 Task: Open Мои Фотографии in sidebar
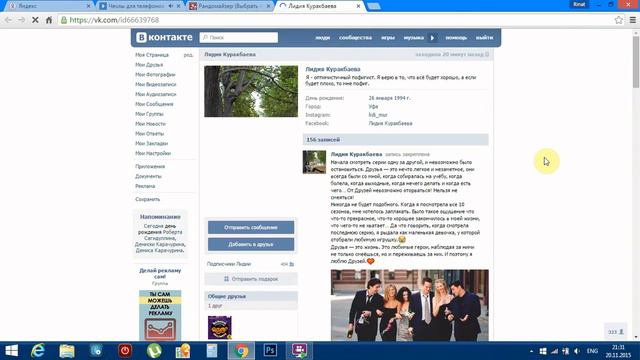[155, 74]
